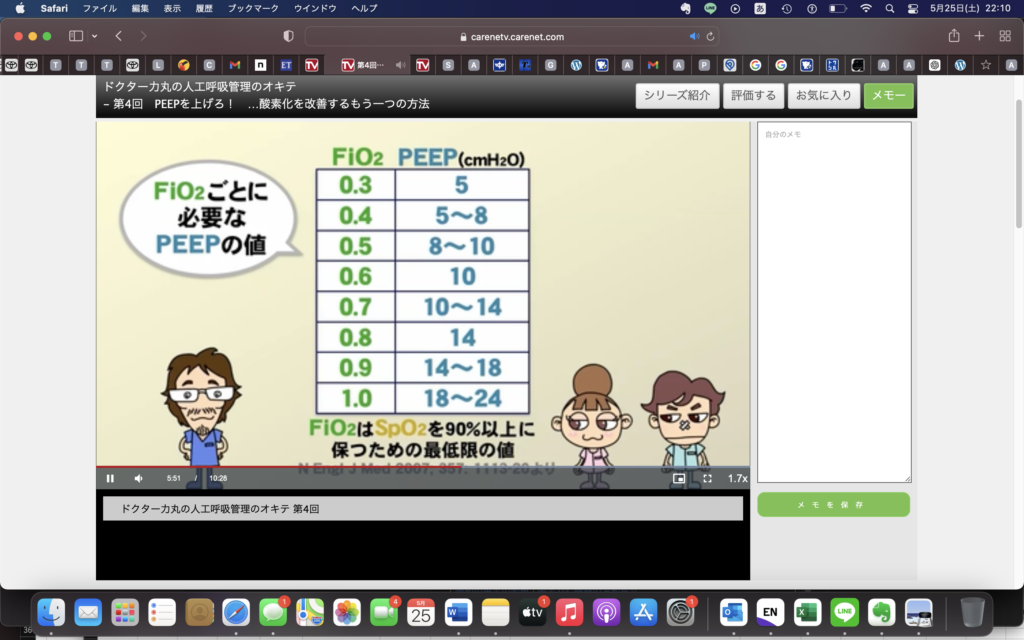The image size is (1024, 640).
Task: Toggle the Safari sidebar
Action: point(76,36)
